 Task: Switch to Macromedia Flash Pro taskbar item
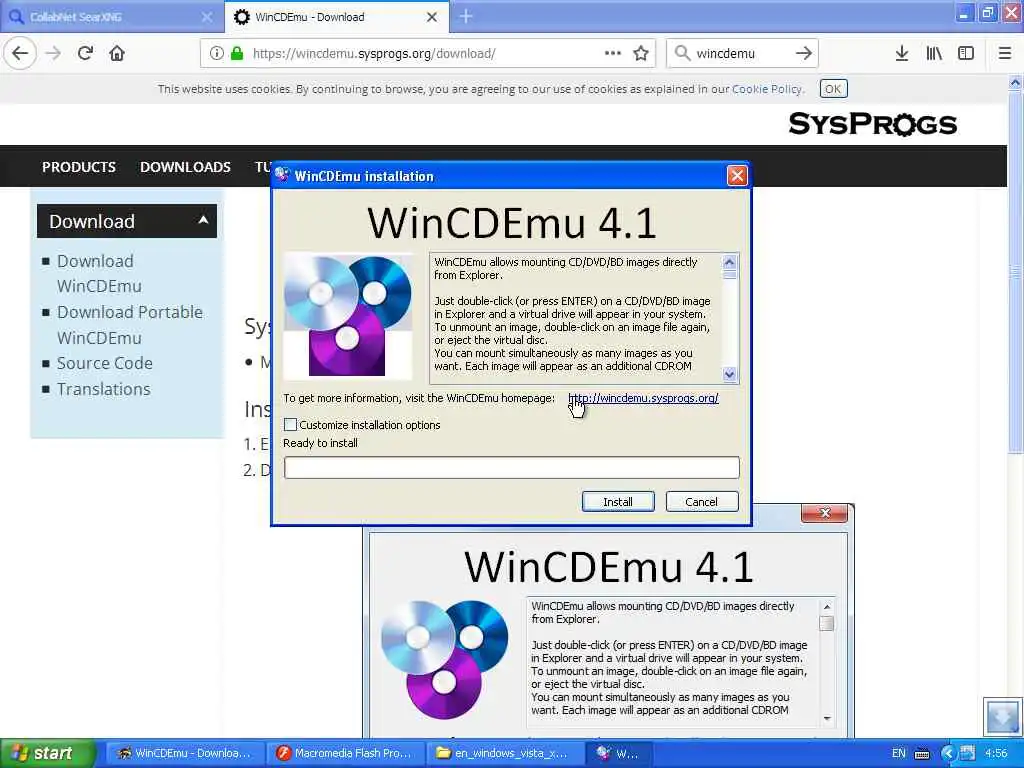[344, 753]
